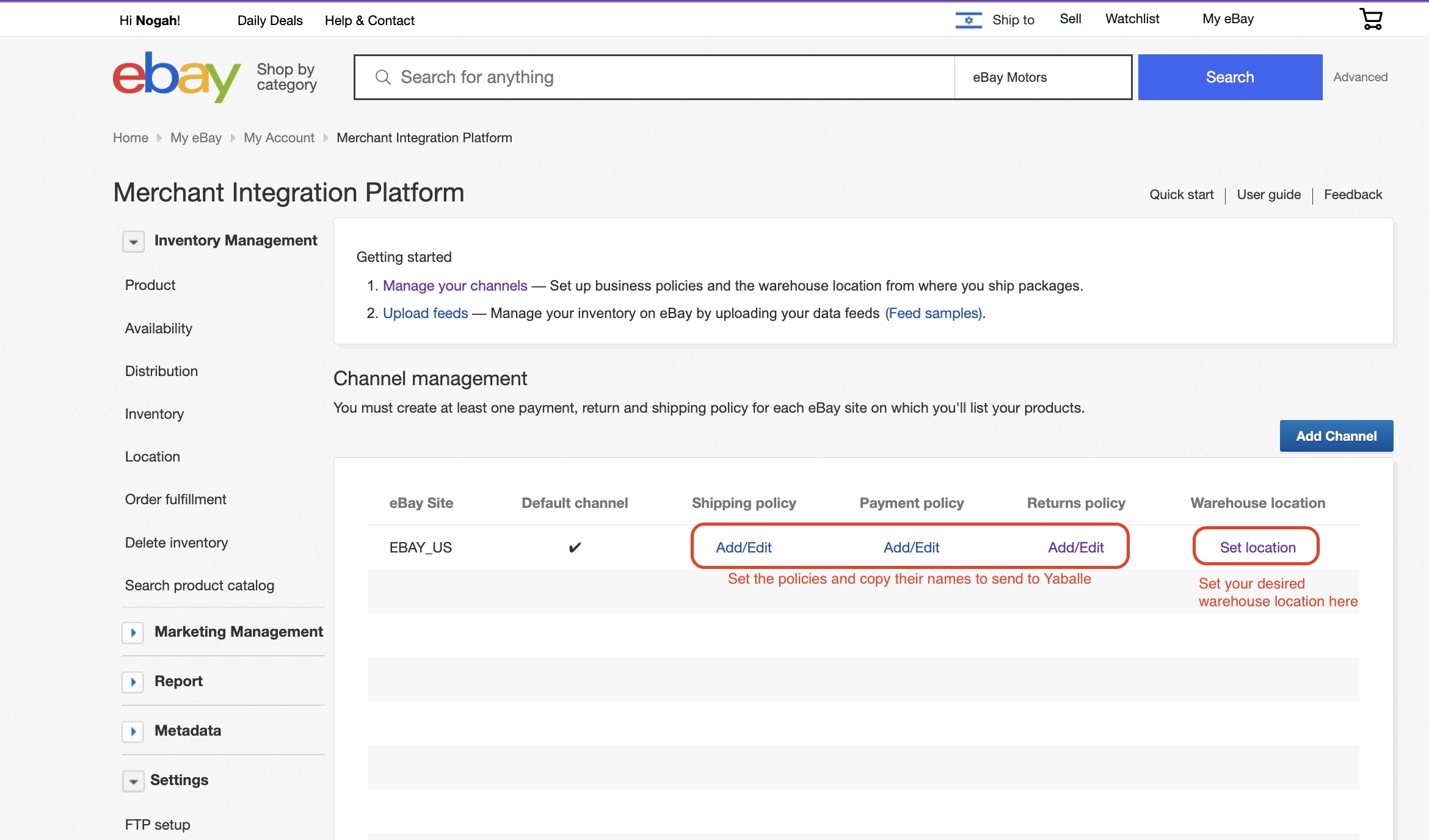1429x840 pixels.
Task: Click Add/Edit under Payment policy
Action: tap(911, 548)
